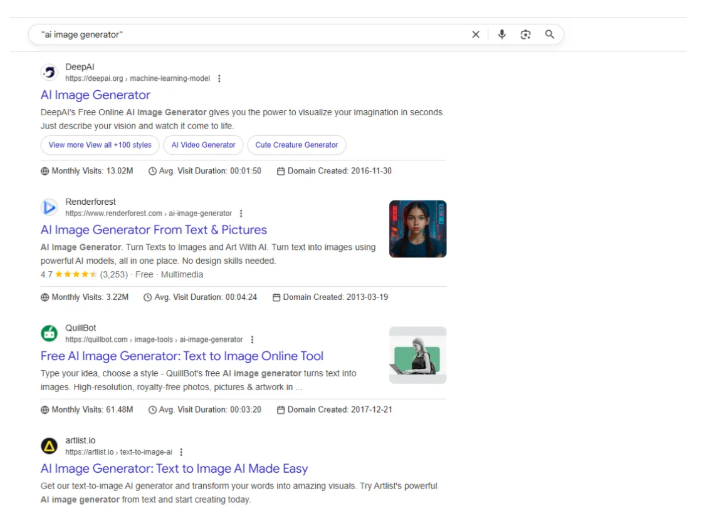The height and width of the screenshot is (509, 713).
Task: Open more options for DeepAI result
Action: [x=219, y=78]
